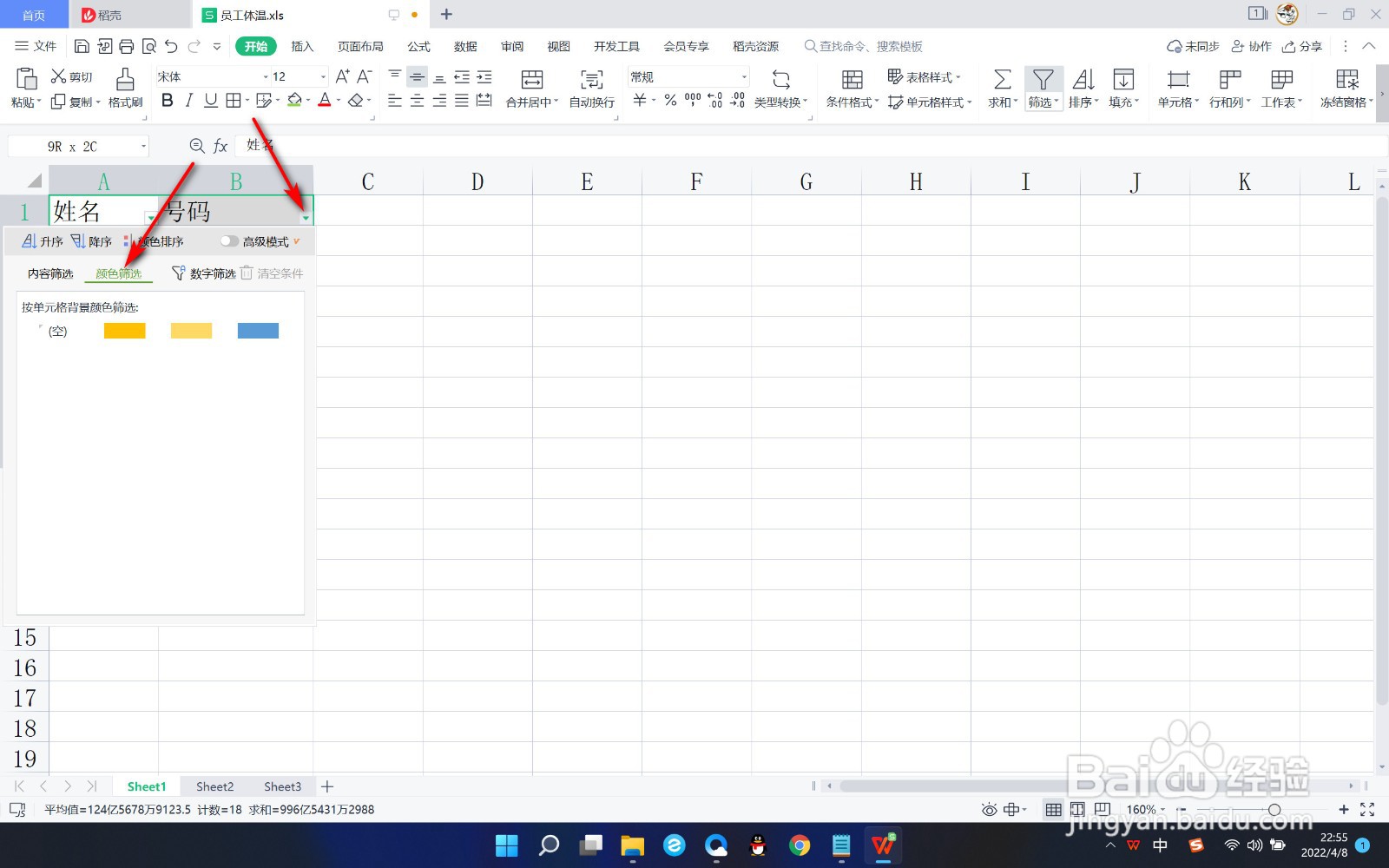The image size is (1389, 868).
Task: Click the Fill down icon
Action: [x=1123, y=80]
